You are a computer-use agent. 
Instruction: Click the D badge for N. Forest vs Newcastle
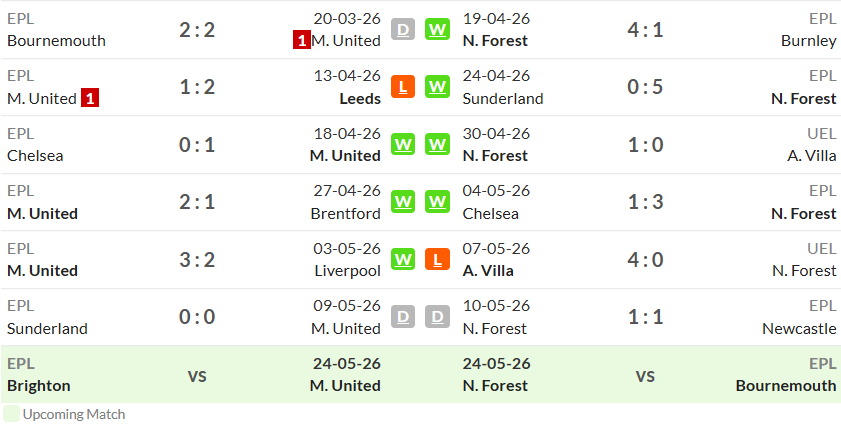click(x=437, y=316)
